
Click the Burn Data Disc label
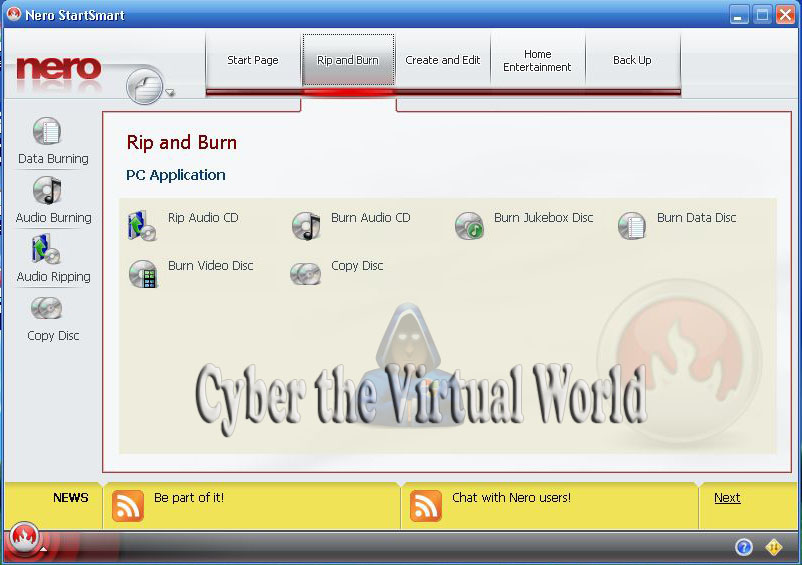697,218
